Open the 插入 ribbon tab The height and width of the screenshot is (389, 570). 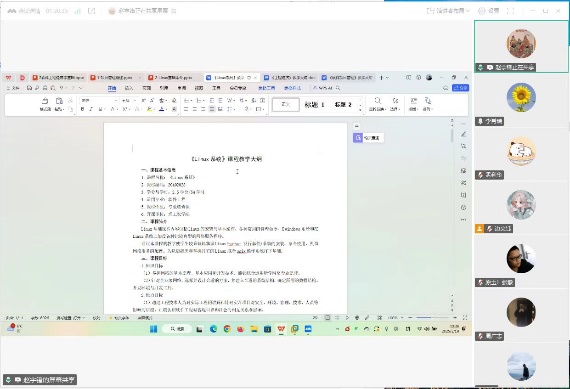129,88
